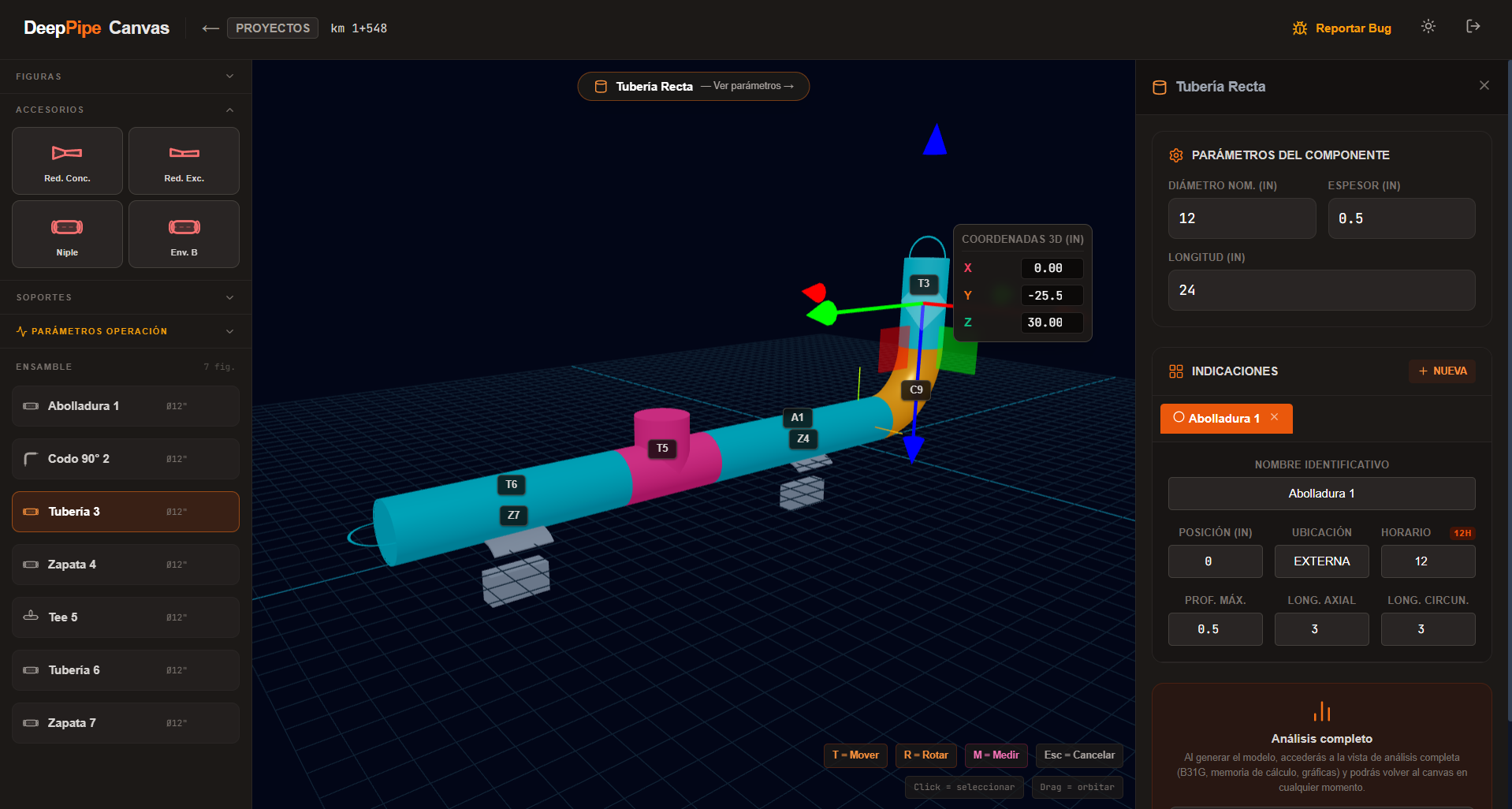Screen dimensions: 1512x809
Task: Activate the T = Mover mode
Action: [x=855, y=755]
